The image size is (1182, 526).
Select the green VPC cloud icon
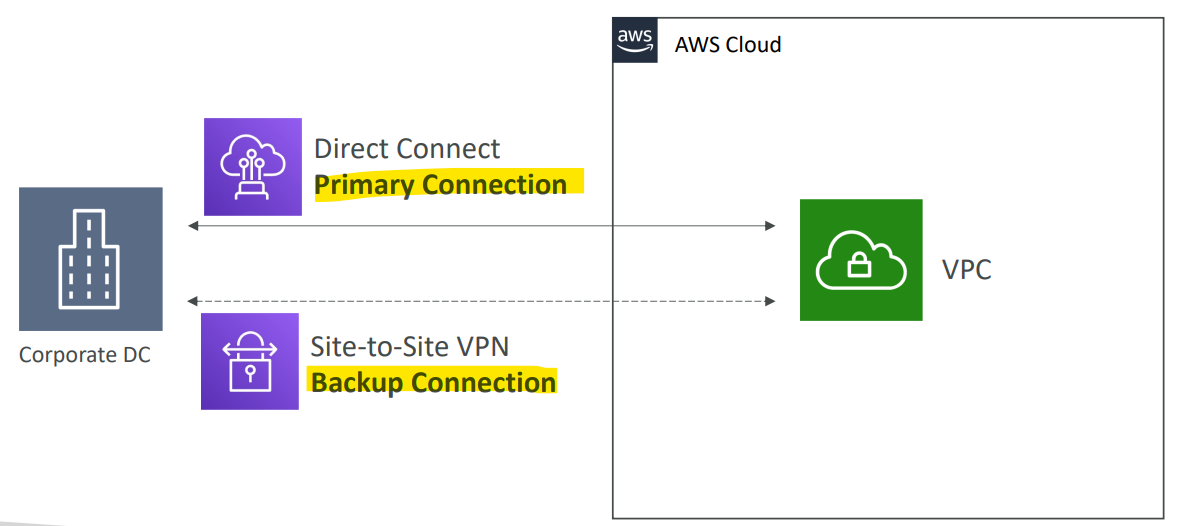[861, 260]
